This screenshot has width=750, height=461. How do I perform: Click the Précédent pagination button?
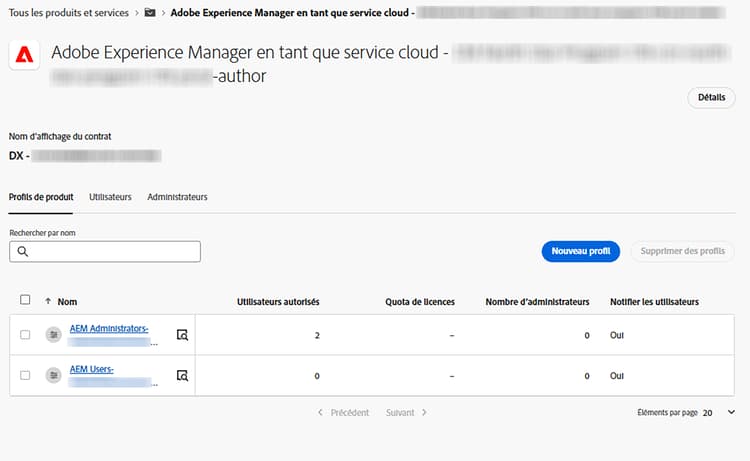pos(344,412)
